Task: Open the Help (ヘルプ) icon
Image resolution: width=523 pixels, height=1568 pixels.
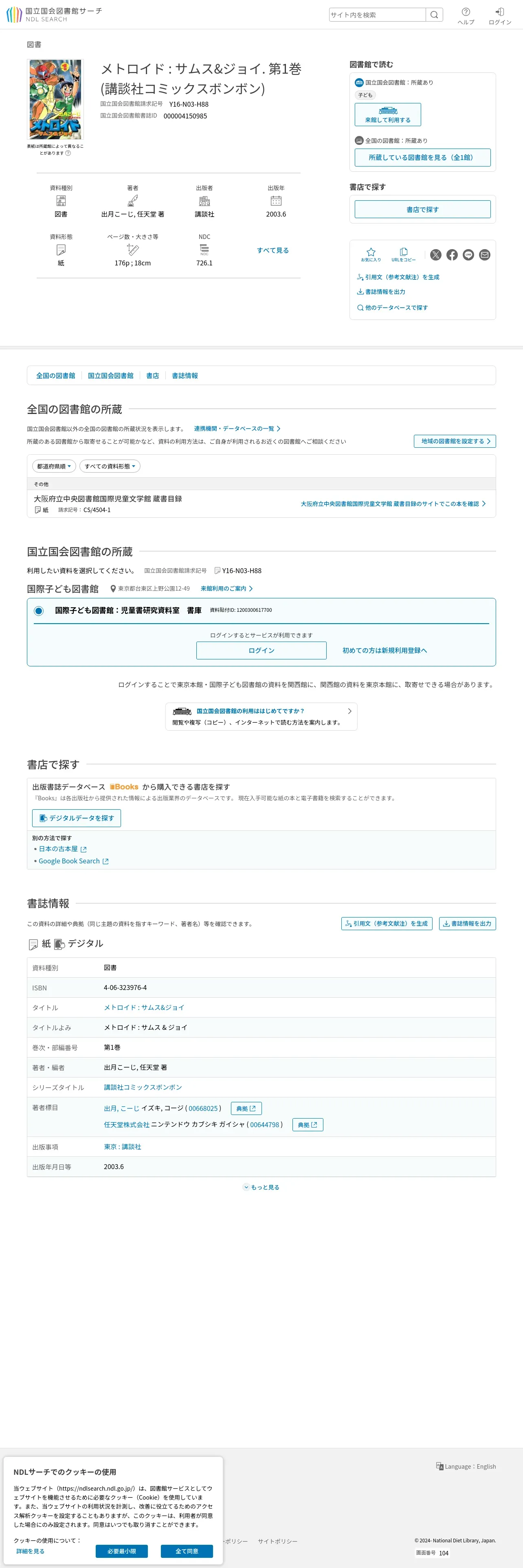Action: coord(466,16)
